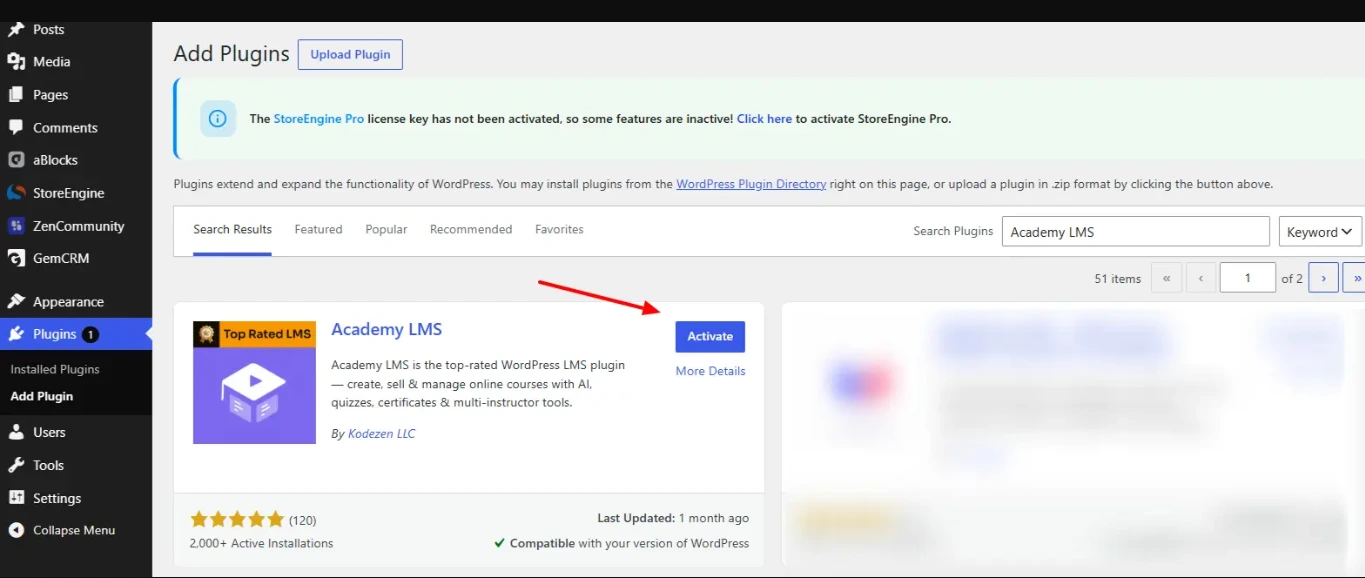Open the Kodezen LLC author link
The image size is (1365, 578).
pyautogui.click(x=381, y=434)
